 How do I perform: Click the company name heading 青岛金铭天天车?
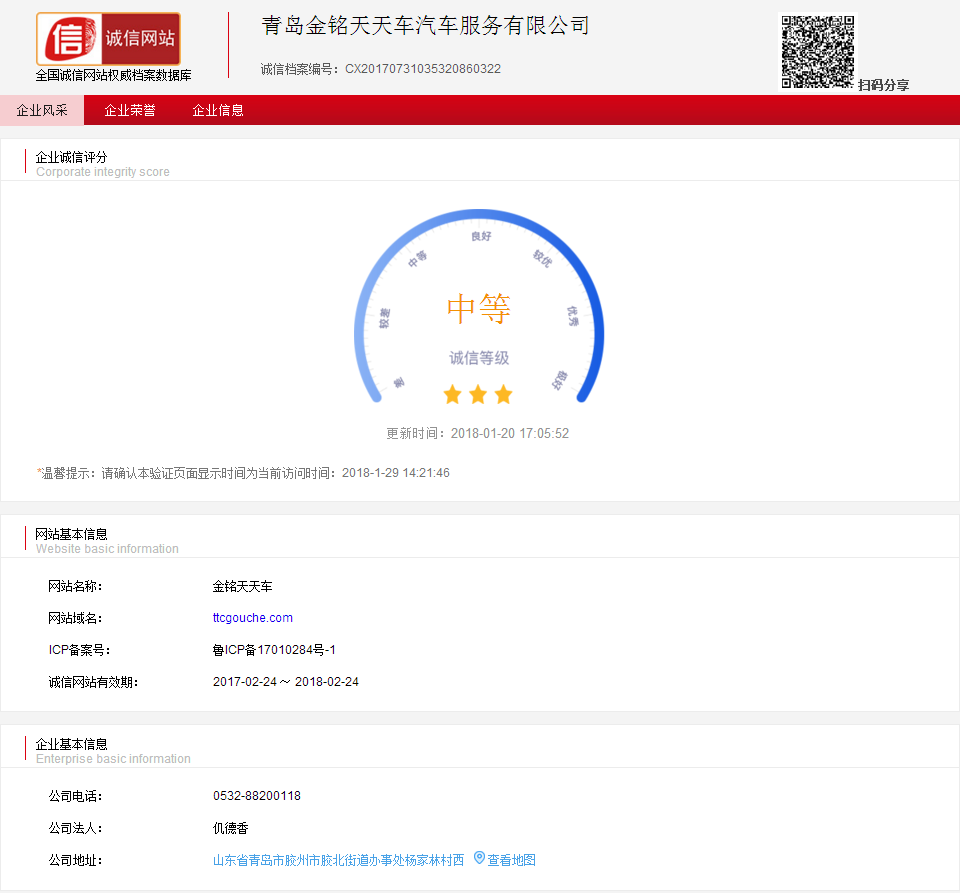click(425, 26)
